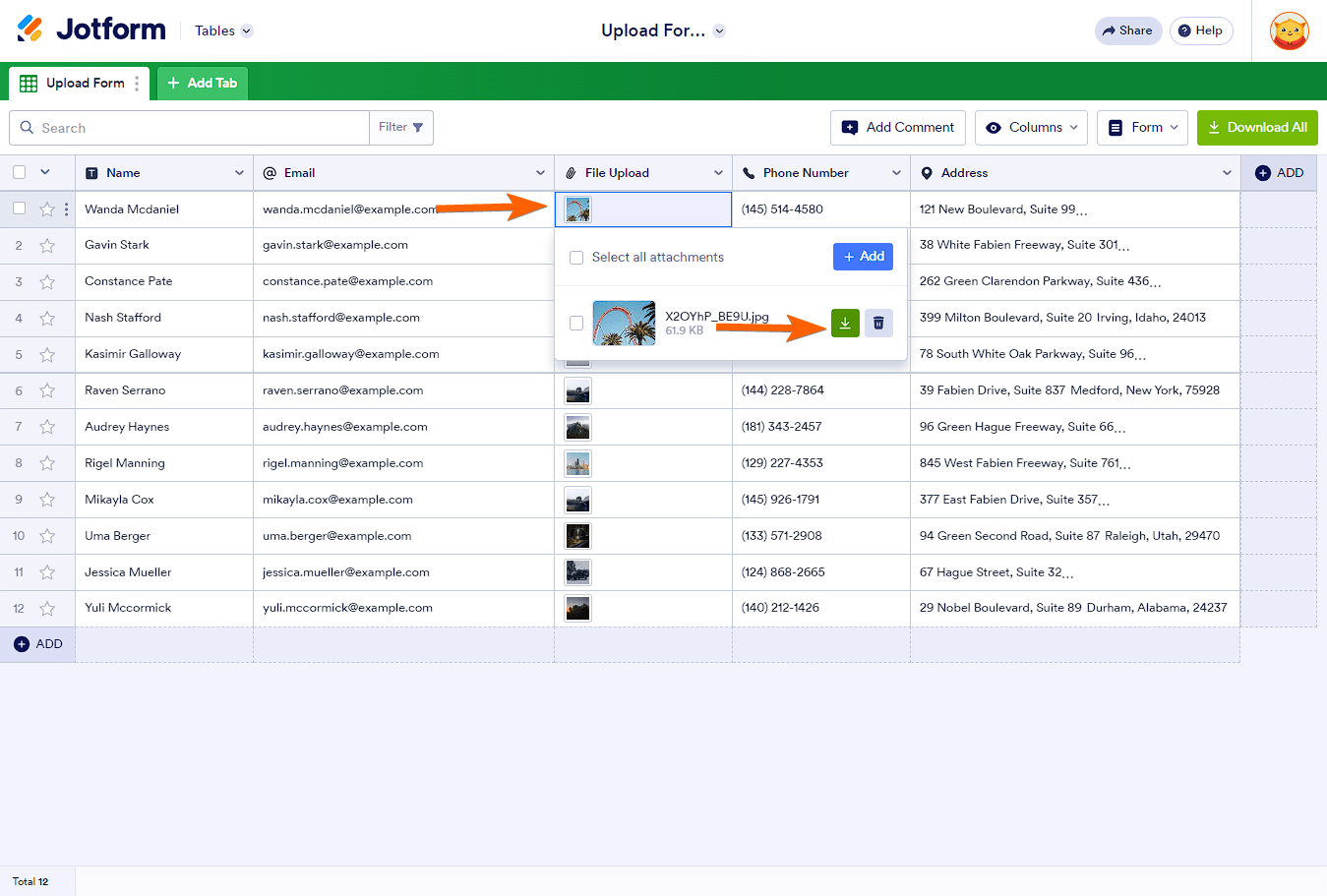Delete the X2OYhP_BE9U.jpg attachment
The width and height of the screenshot is (1327, 896).
tap(878, 323)
